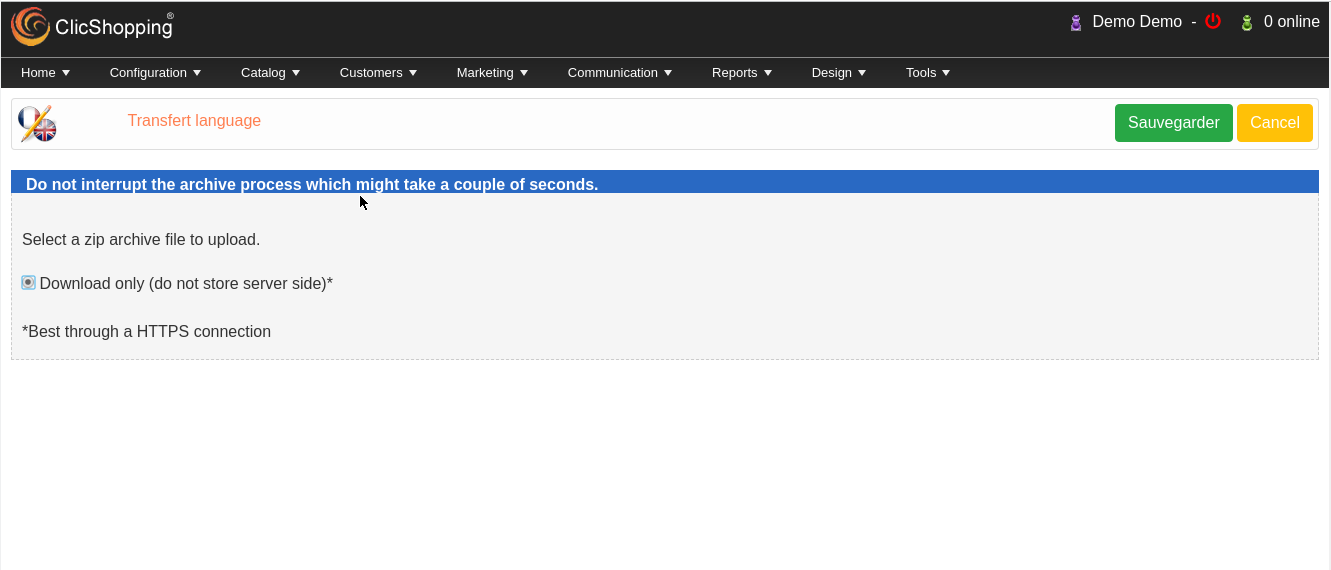Viewport: 1331px width, 570px height.
Task: Click the red power logout icon
Action: (1213, 21)
